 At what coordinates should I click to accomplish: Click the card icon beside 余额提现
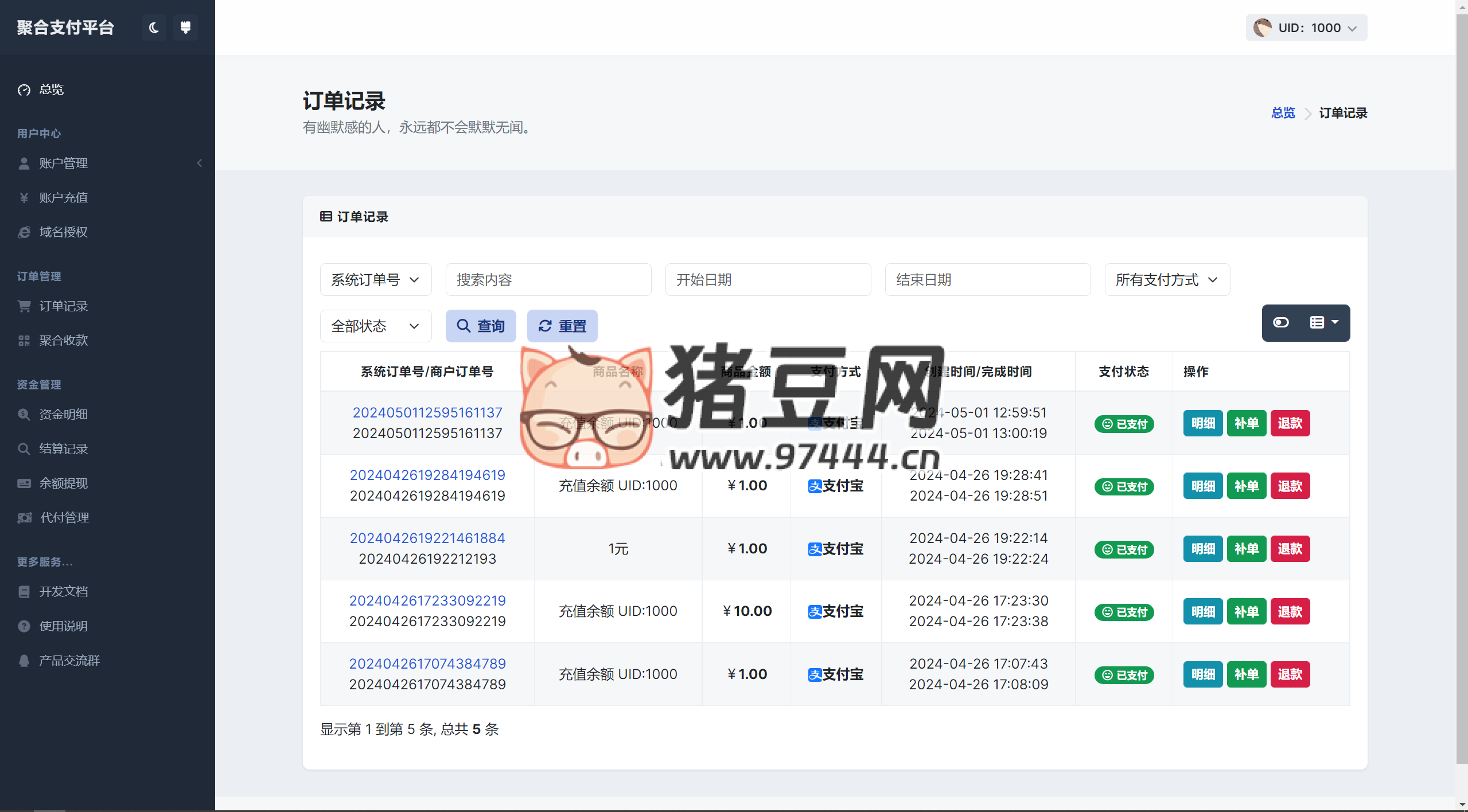pos(24,483)
